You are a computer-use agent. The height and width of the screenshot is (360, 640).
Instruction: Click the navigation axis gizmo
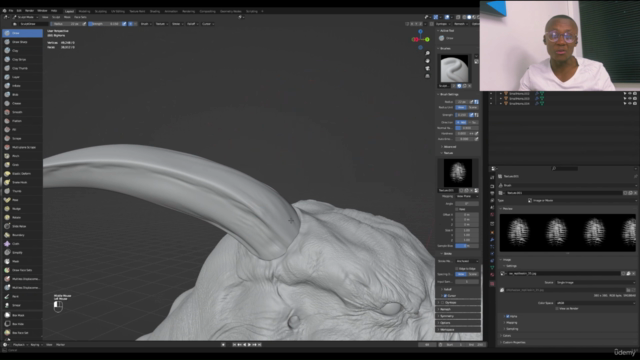tap(420, 39)
